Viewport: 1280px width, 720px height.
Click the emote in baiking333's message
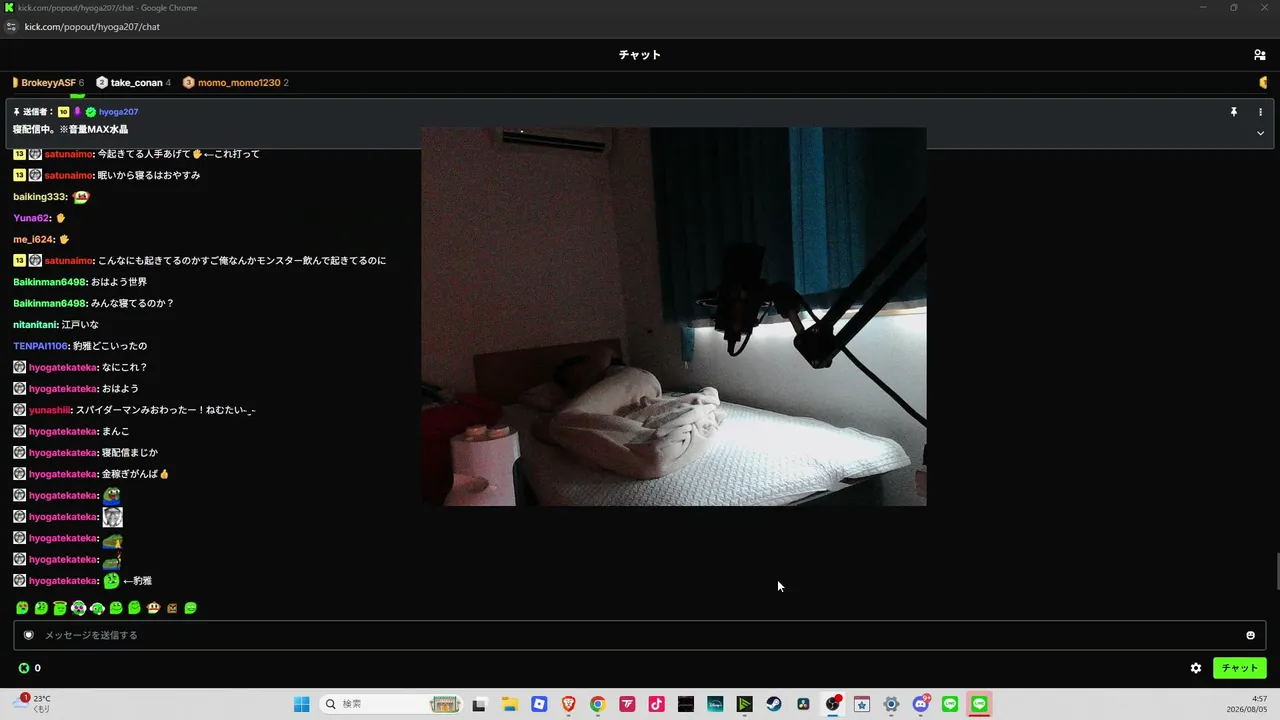81,197
